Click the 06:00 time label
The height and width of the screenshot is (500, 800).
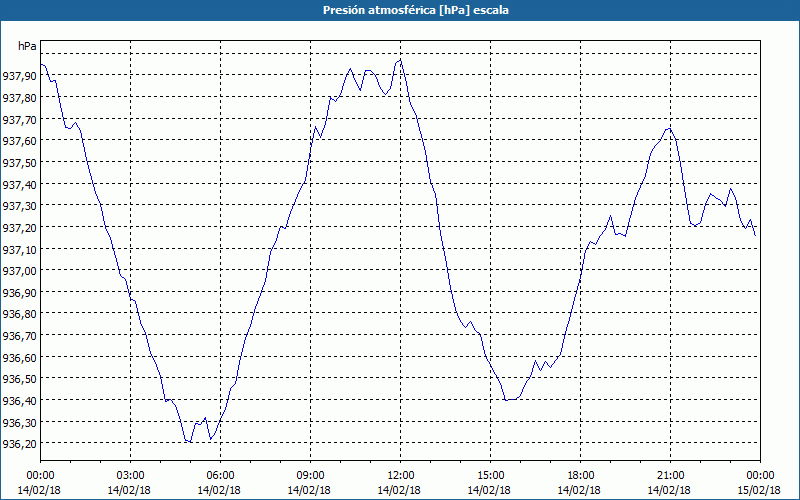click(x=220, y=476)
